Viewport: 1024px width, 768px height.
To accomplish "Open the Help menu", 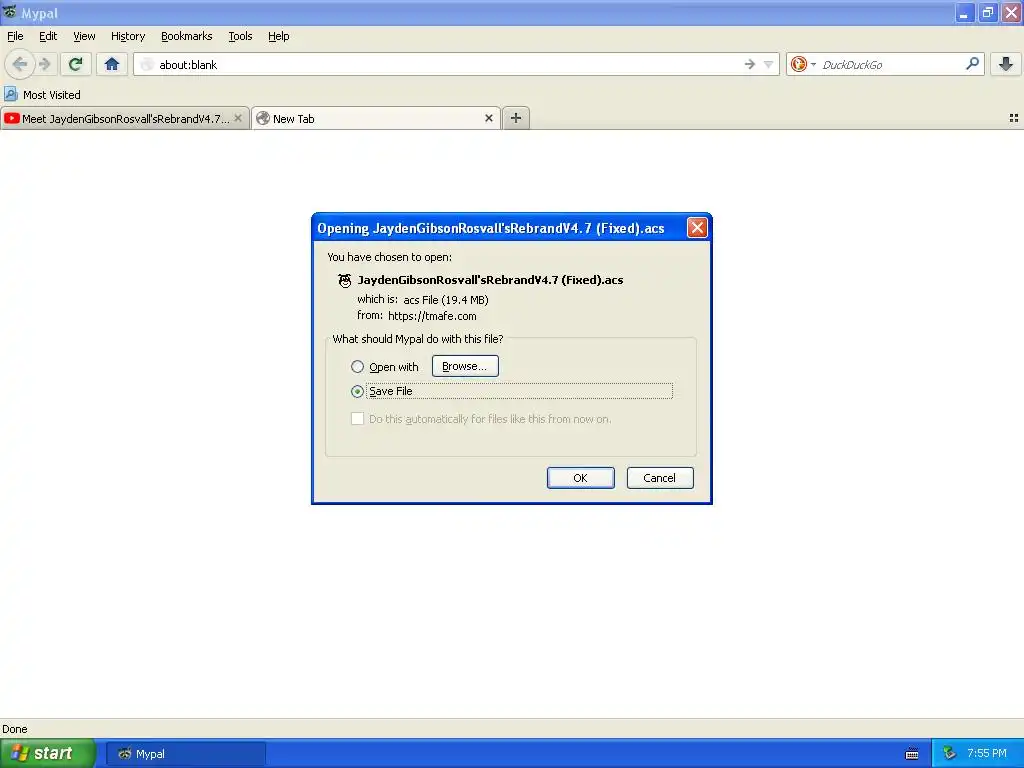I will click(x=279, y=36).
